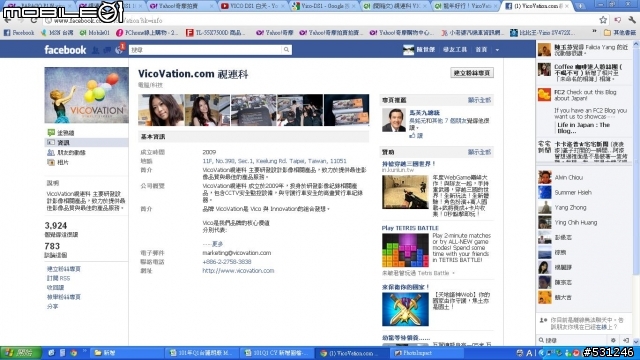640x360 pixels.
Task: Open the Mobile01 bookmark
Action: pyautogui.click(x=95, y=33)
